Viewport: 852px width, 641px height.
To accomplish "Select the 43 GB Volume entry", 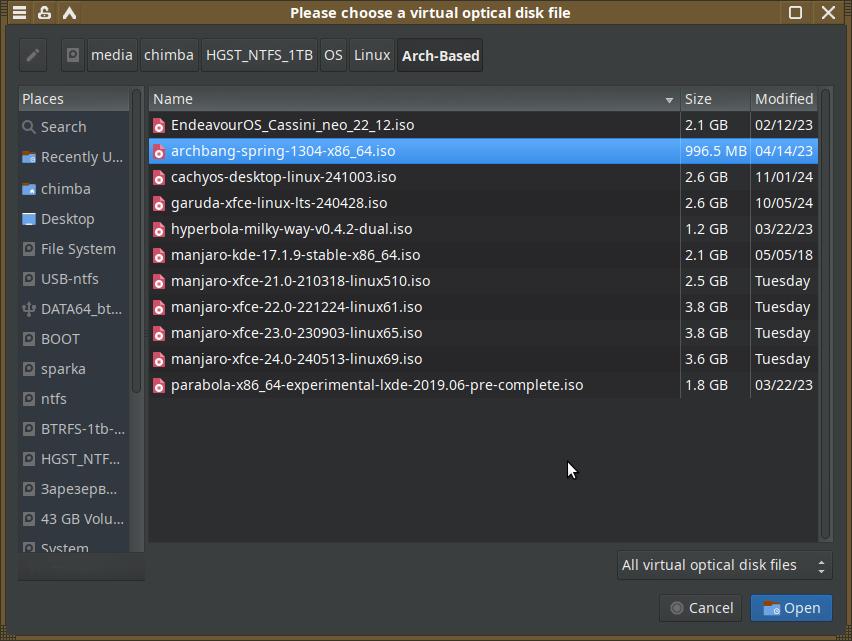I will click(x=74, y=519).
